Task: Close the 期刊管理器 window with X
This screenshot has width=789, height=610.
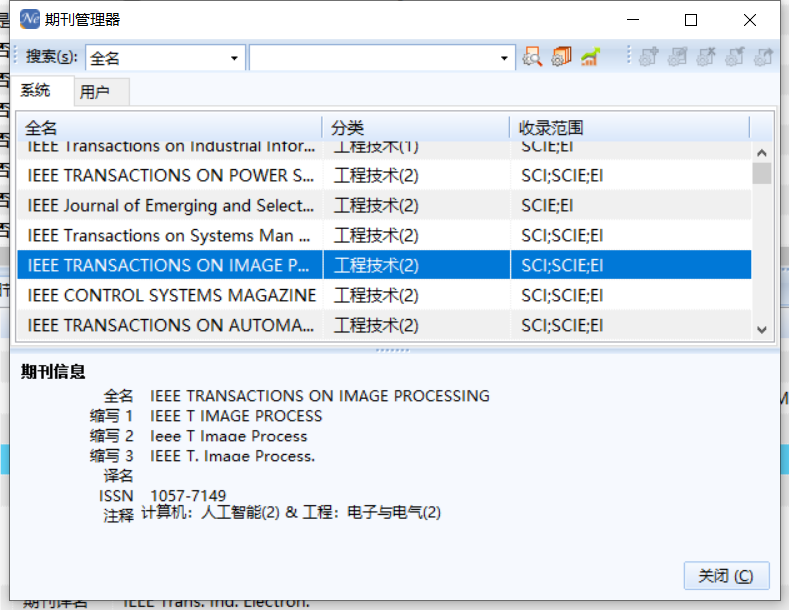Action: [x=750, y=20]
